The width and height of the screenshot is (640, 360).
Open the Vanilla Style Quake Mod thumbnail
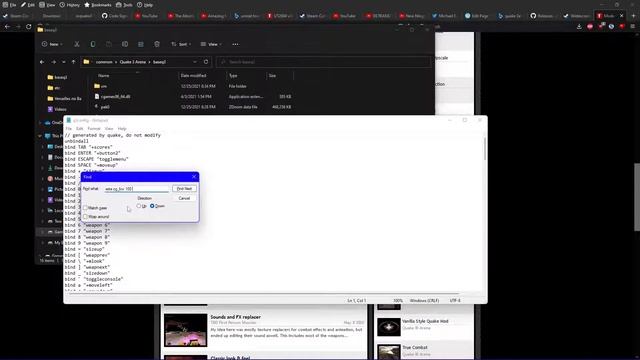pyautogui.click(x=389, y=327)
